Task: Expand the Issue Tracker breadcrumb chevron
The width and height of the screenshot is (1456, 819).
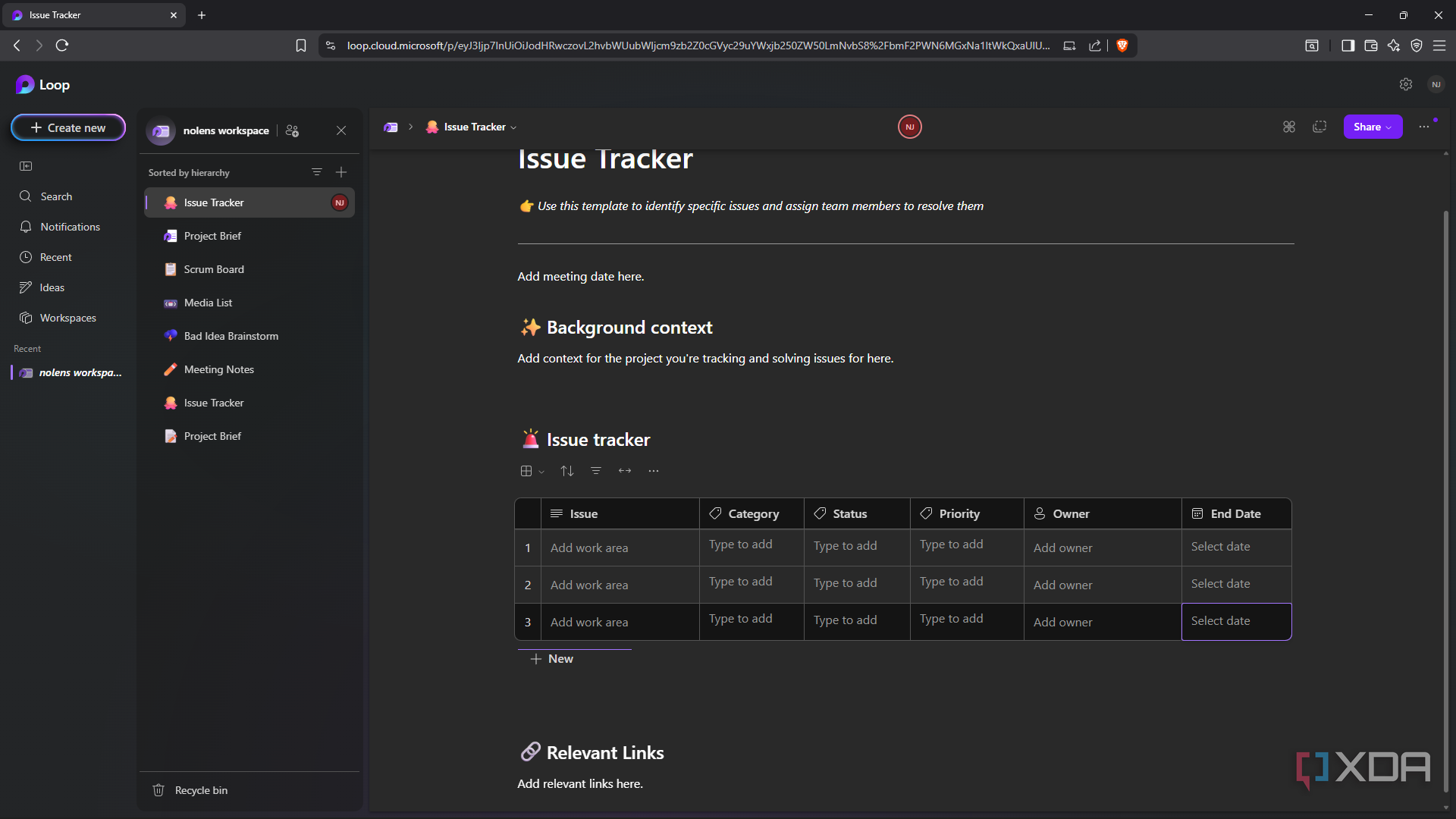Action: [x=513, y=127]
